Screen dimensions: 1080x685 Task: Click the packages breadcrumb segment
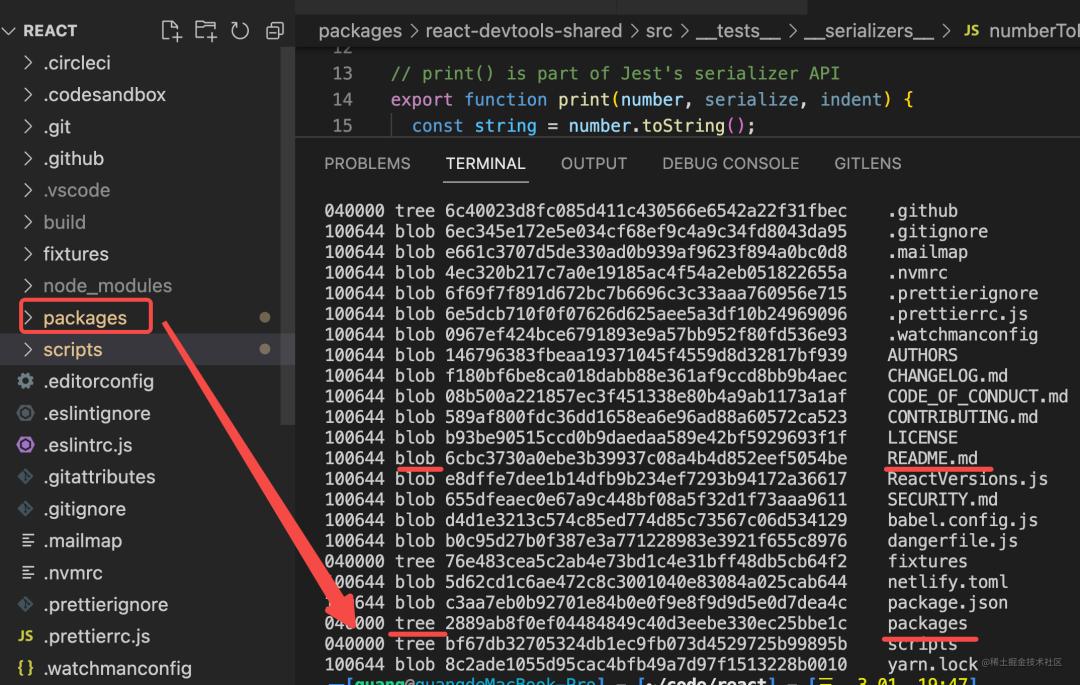click(x=360, y=31)
